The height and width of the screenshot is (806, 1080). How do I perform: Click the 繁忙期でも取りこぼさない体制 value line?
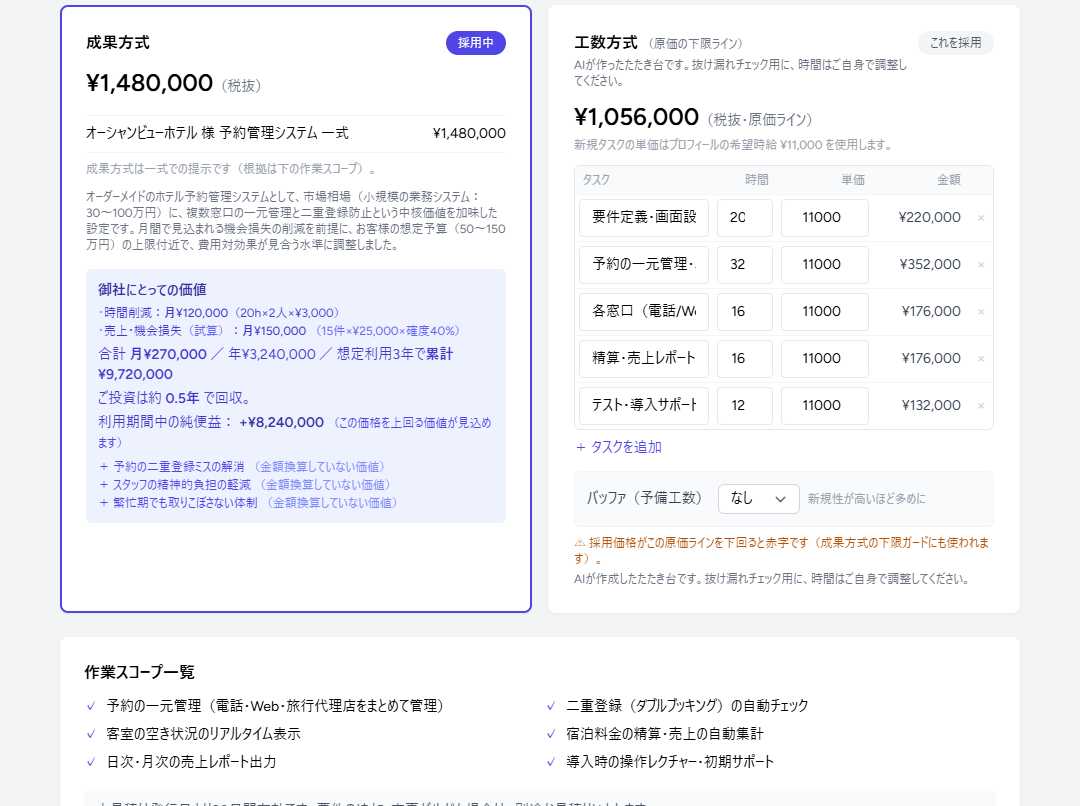coord(249,503)
